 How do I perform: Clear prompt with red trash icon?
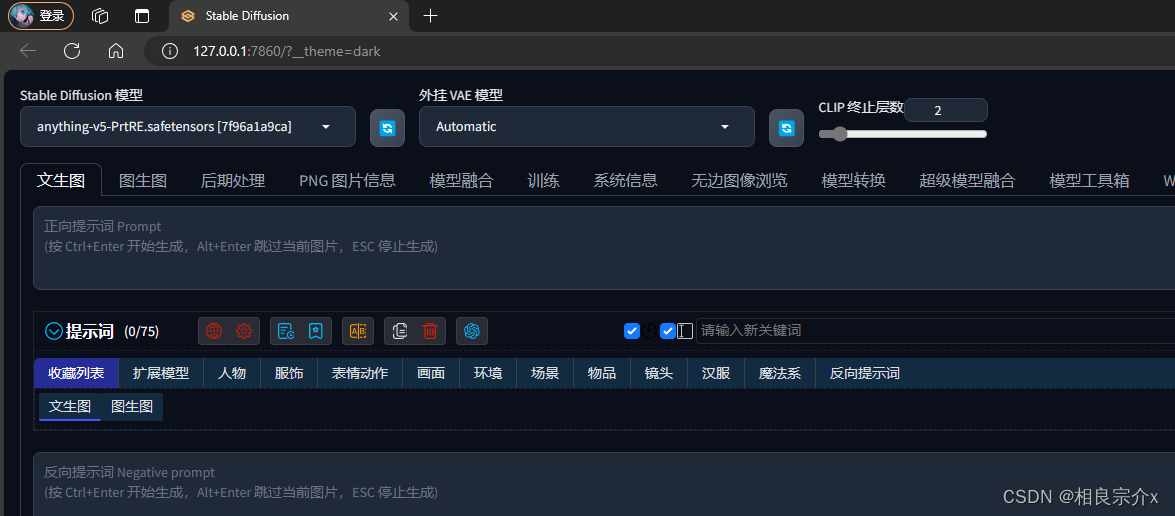point(430,331)
